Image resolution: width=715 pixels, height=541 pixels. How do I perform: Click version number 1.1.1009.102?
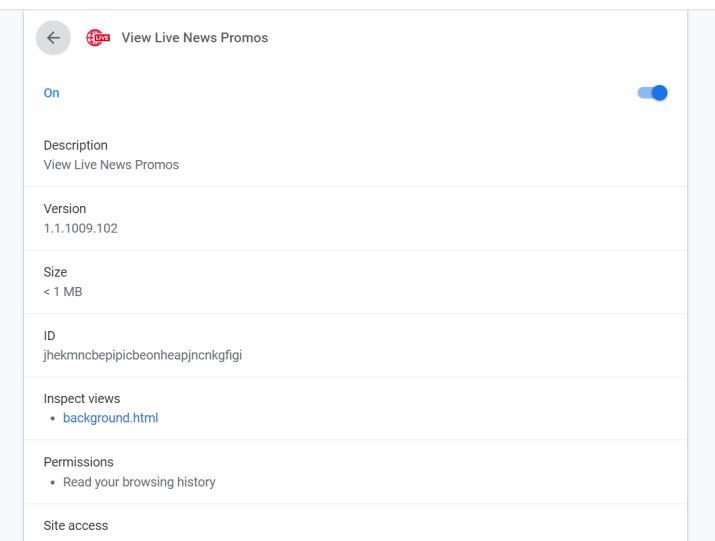pyautogui.click(x=81, y=228)
